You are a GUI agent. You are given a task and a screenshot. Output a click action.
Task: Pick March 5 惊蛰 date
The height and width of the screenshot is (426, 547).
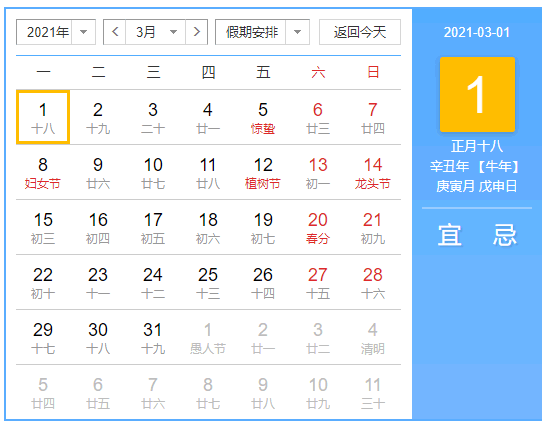(263, 118)
